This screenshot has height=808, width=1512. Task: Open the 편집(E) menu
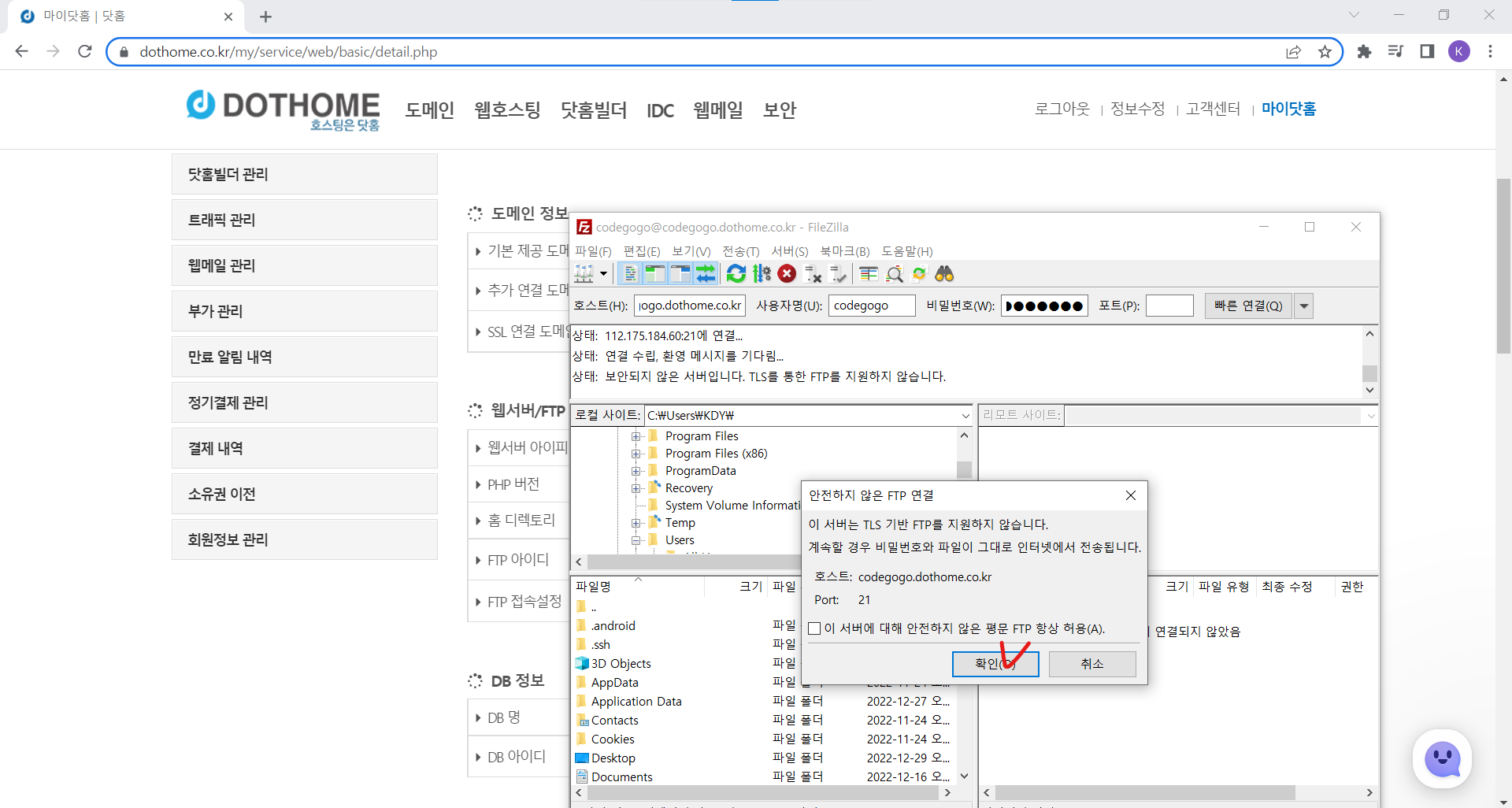click(642, 251)
